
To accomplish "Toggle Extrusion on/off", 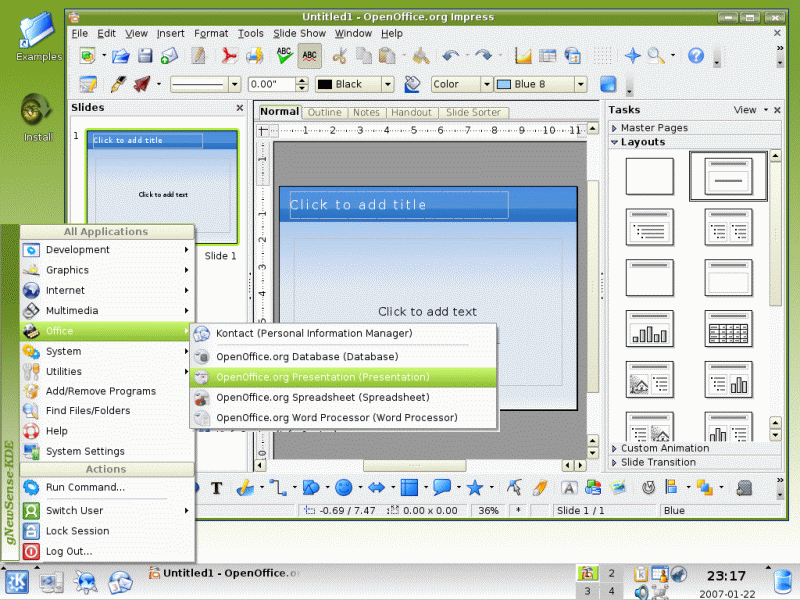I will pyautogui.click(x=744, y=488).
